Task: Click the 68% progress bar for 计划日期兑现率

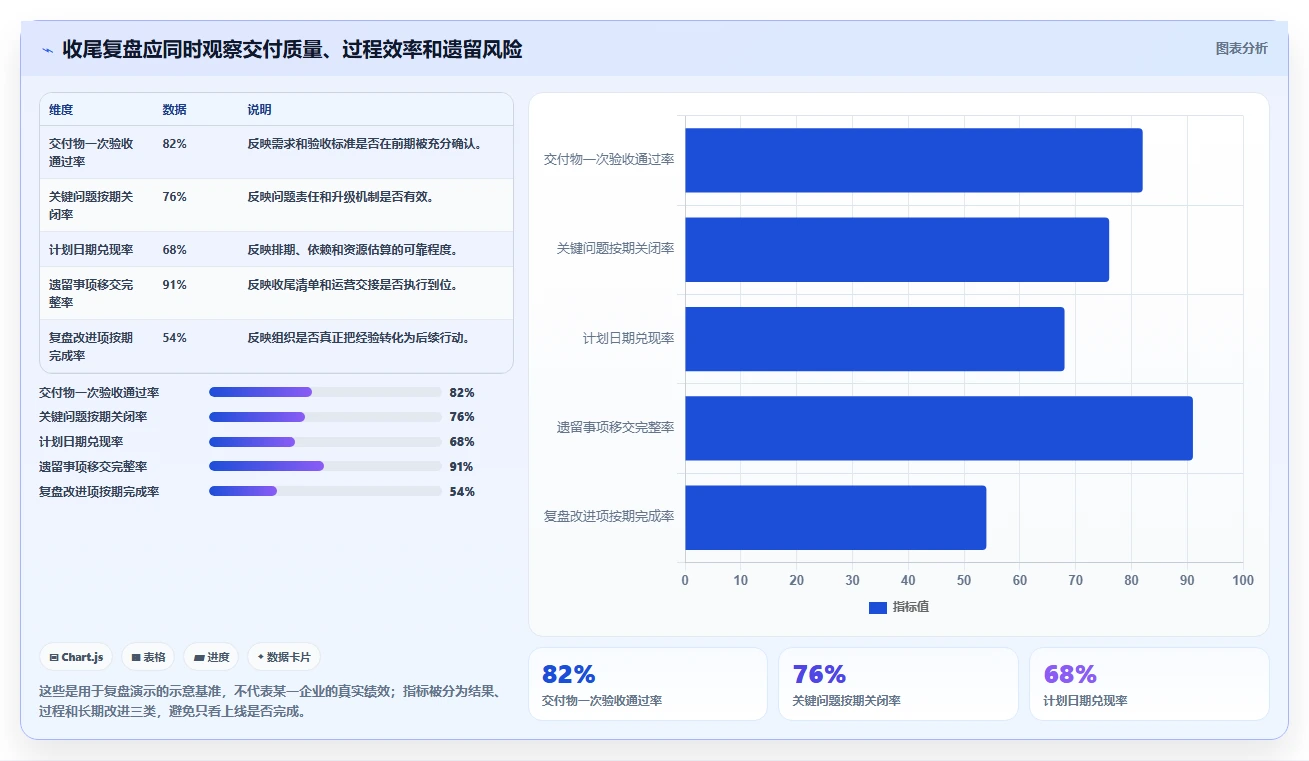Action: 325,442
